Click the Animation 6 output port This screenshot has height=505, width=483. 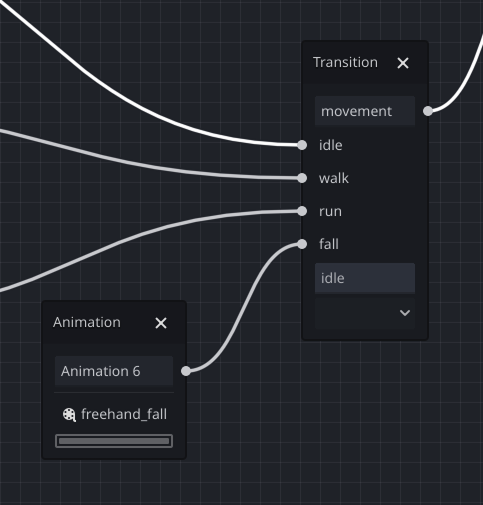coord(186,371)
